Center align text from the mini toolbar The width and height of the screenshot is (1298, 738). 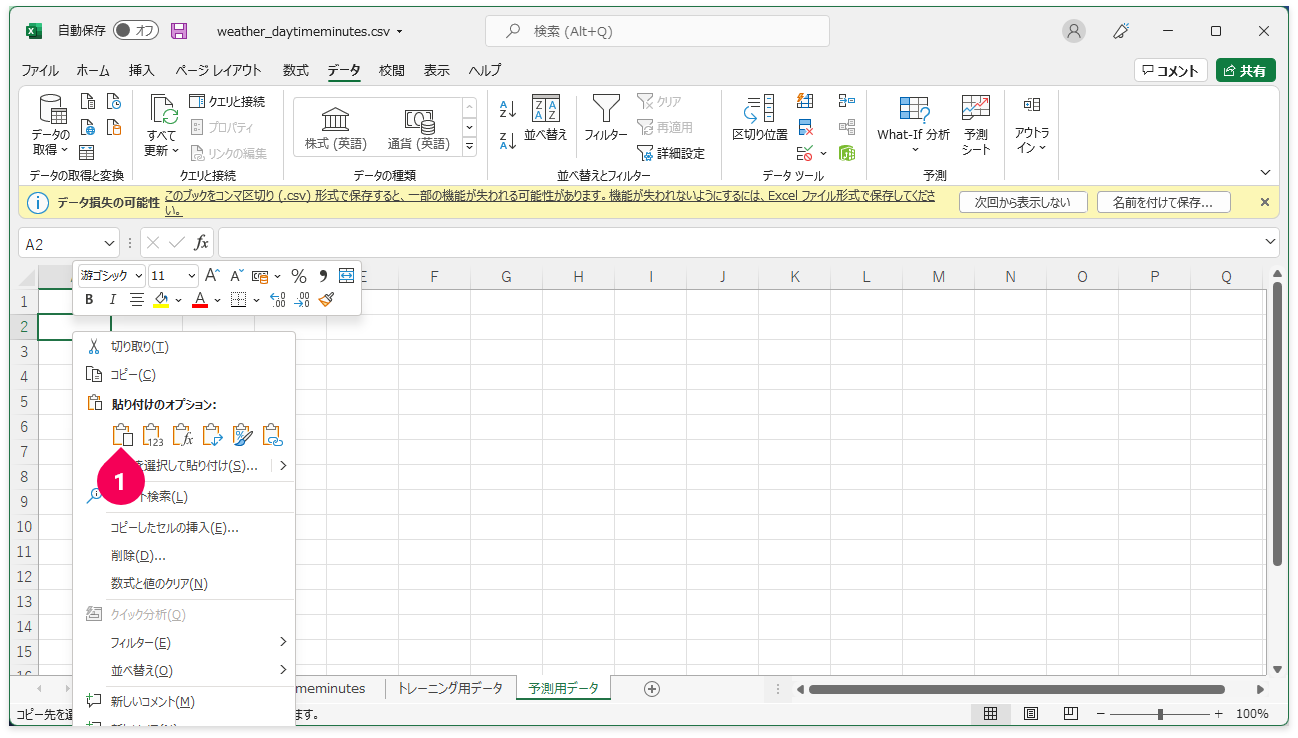click(x=137, y=299)
